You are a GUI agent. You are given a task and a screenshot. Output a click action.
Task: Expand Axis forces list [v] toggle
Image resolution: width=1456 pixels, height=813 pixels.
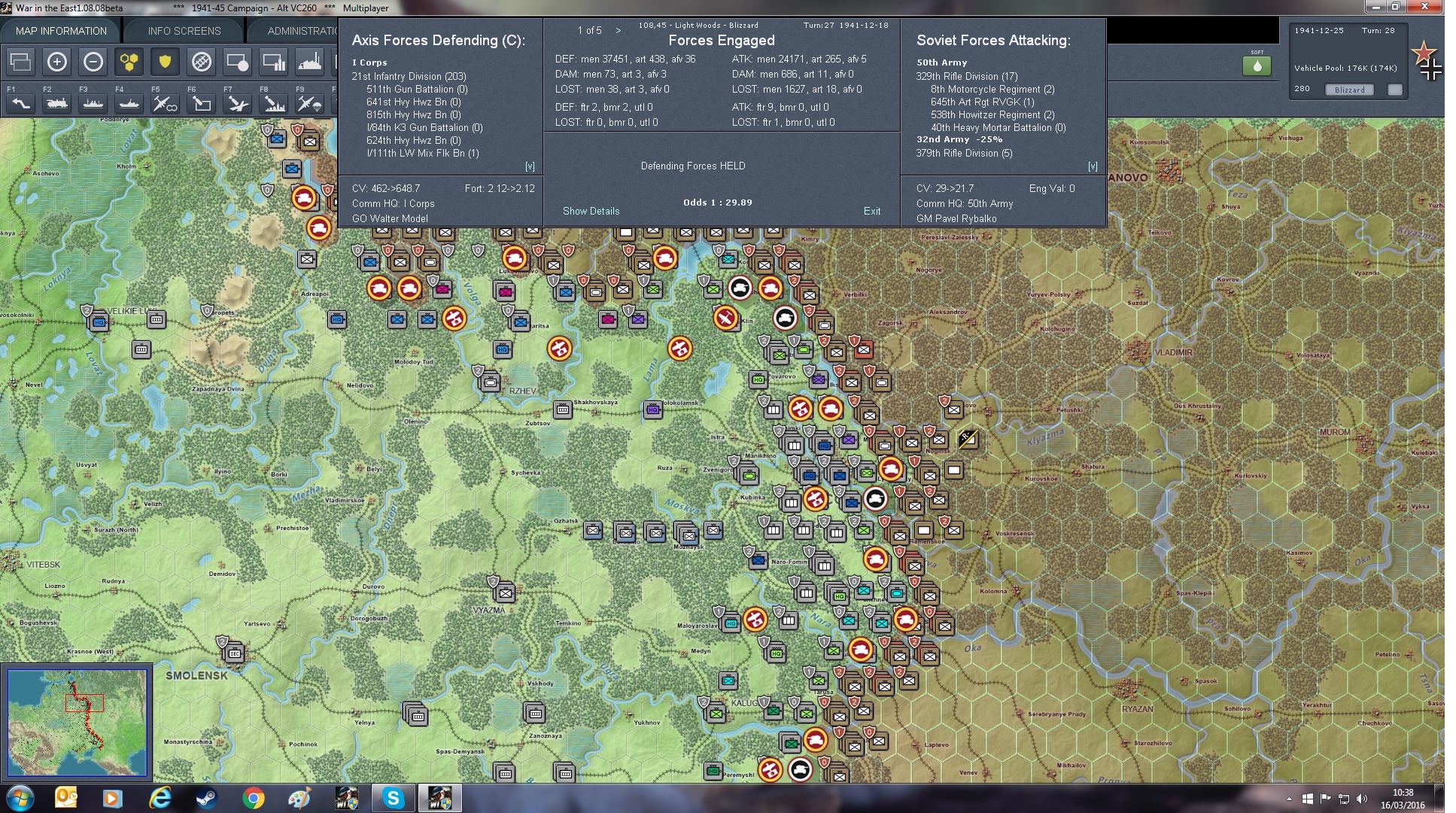pyautogui.click(x=530, y=166)
